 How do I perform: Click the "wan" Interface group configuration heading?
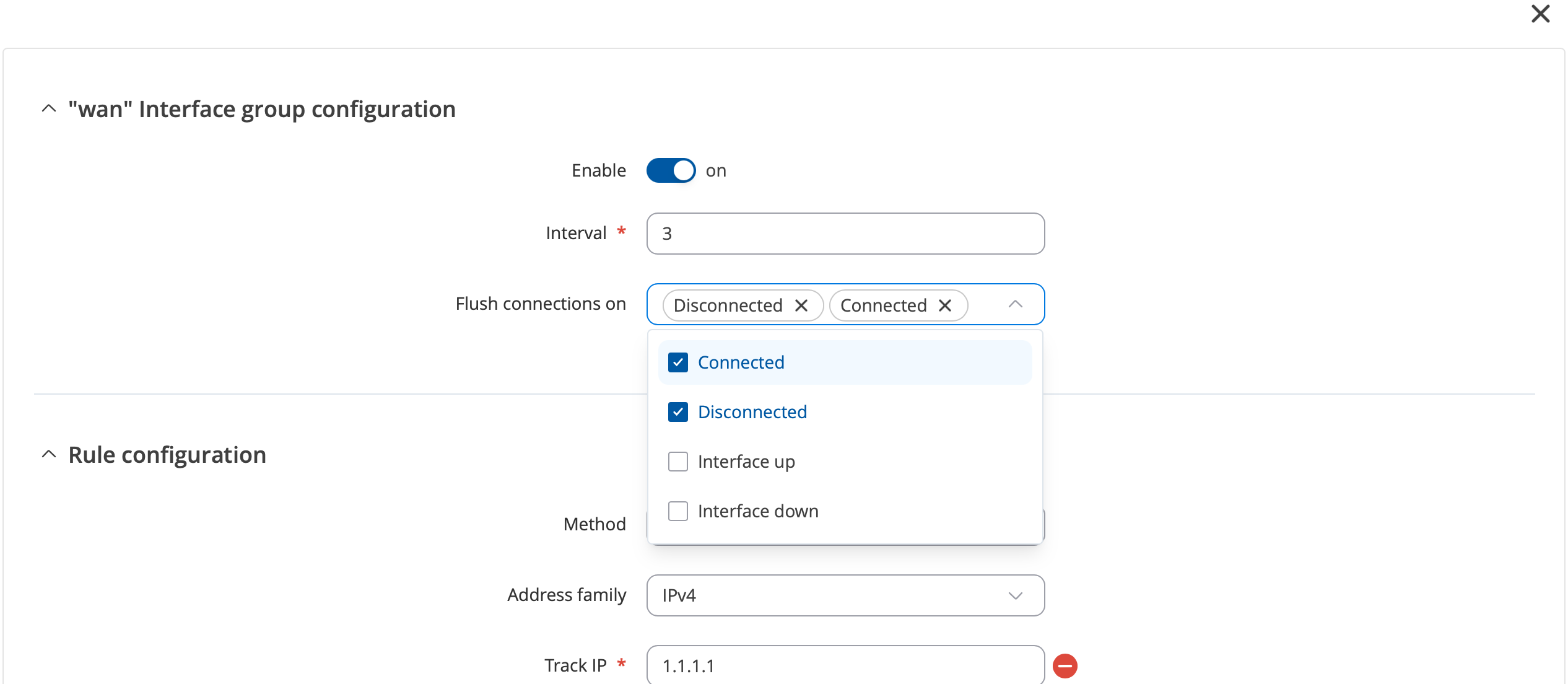[262, 109]
